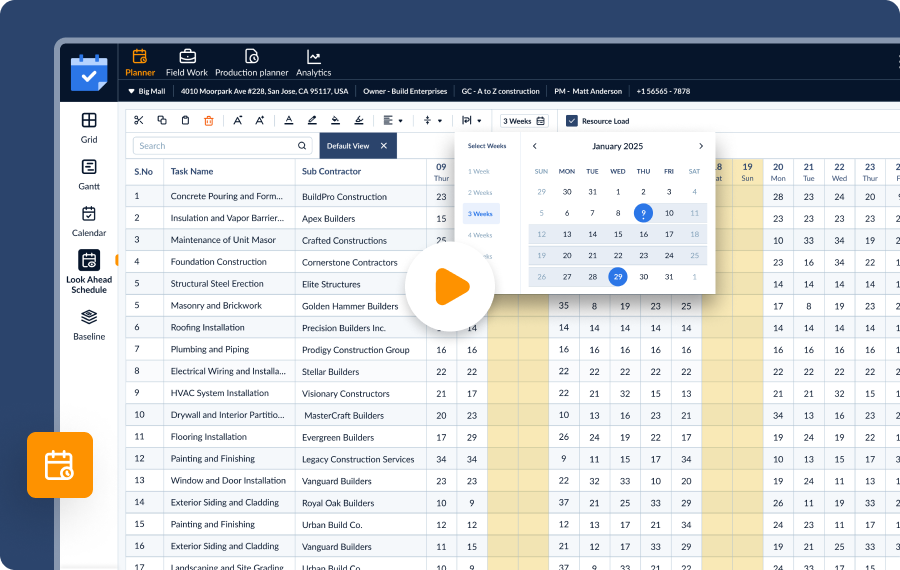
Task: Open the Production planner tab
Action: coord(251,63)
